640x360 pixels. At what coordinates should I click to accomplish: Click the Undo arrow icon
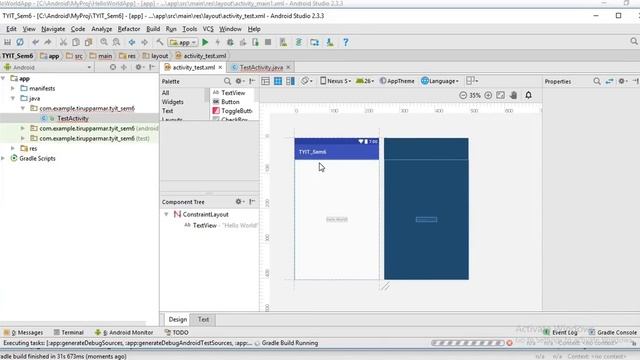[x=36, y=42]
